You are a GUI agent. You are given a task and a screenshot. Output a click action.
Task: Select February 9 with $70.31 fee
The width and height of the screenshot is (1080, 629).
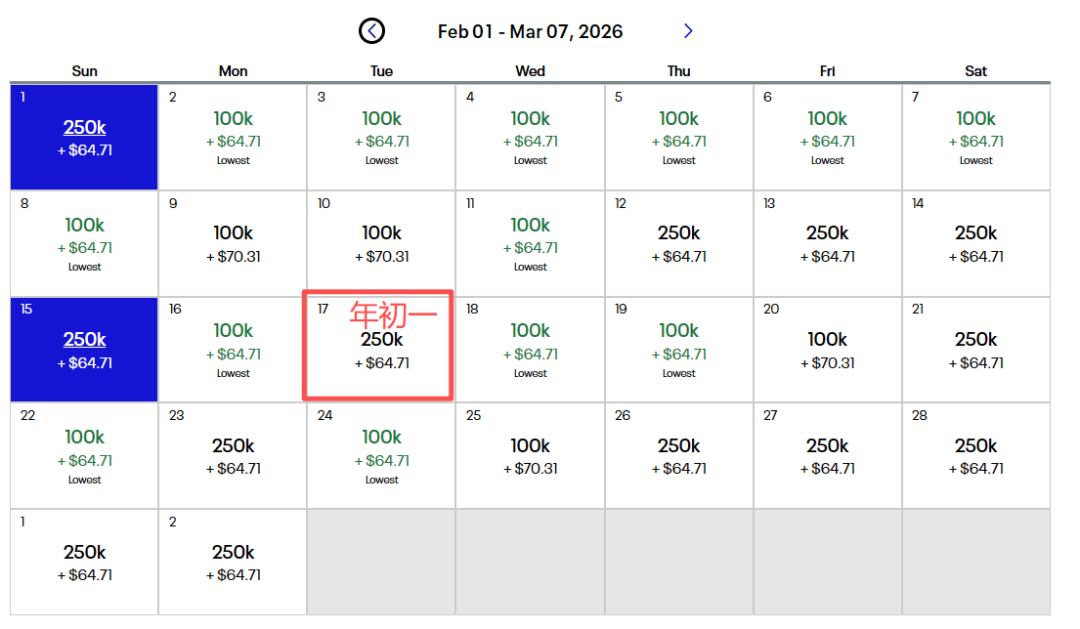tap(233, 244)
